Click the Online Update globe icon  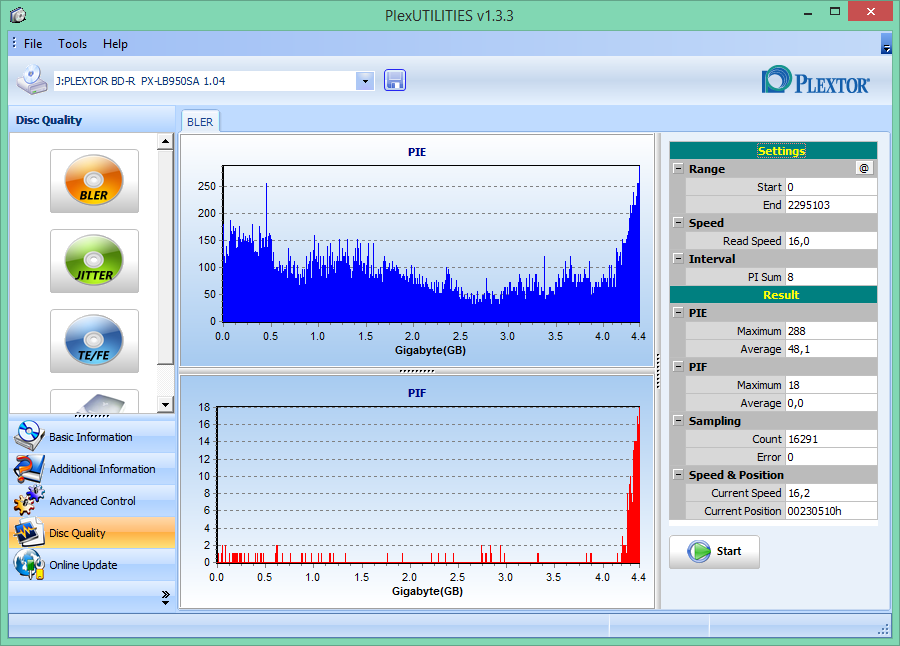pyautogui.click(x=29, y=564)
